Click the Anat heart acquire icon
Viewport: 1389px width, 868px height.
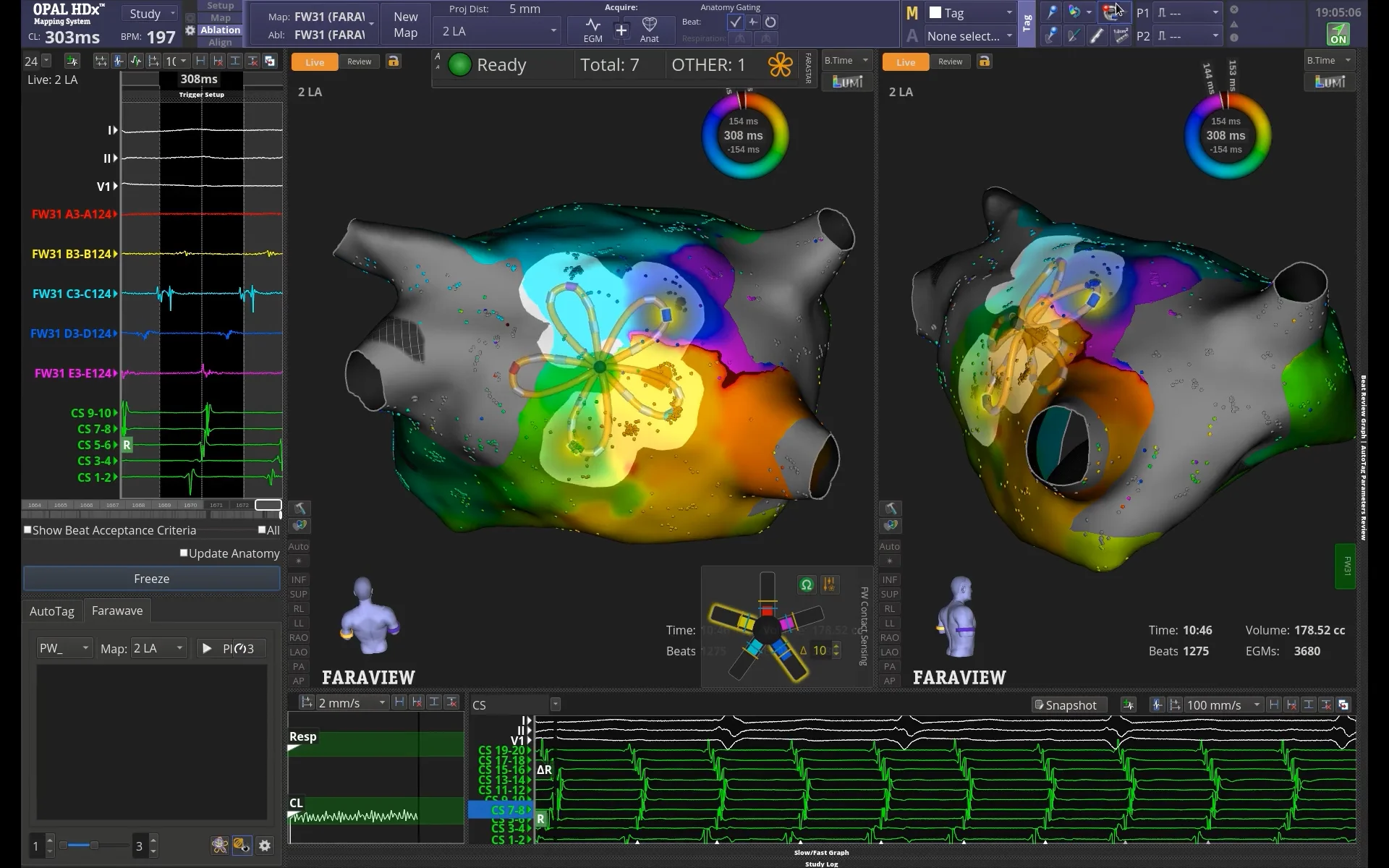pos(649,30)
